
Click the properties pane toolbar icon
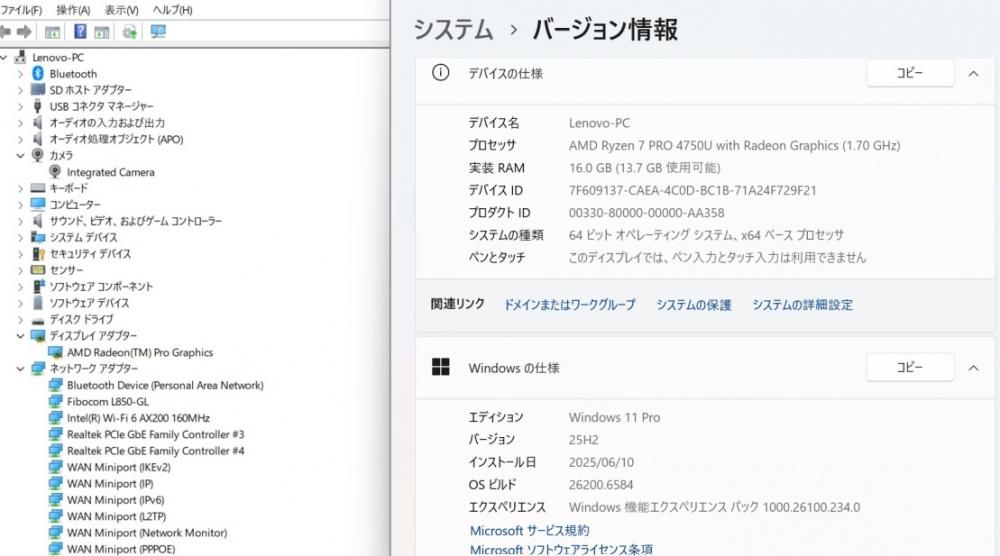click(x=101, y=32)
